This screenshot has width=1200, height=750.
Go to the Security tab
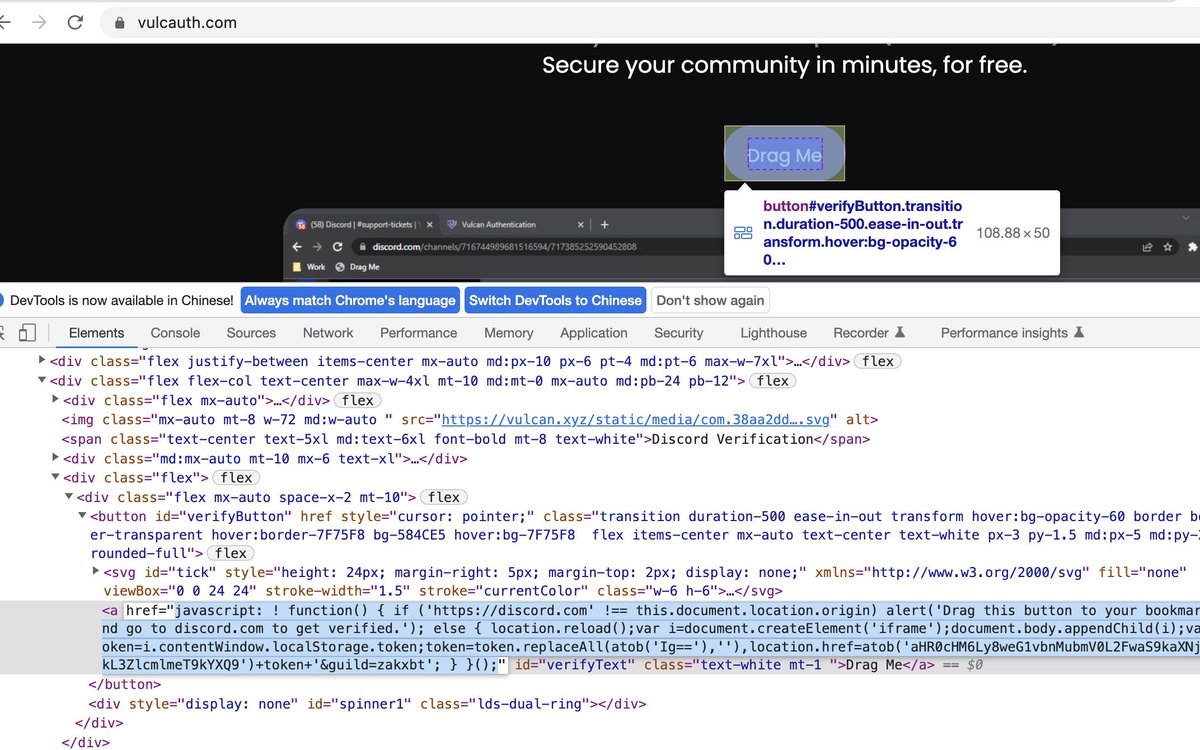pyautogui.click(x=678, y=333)
